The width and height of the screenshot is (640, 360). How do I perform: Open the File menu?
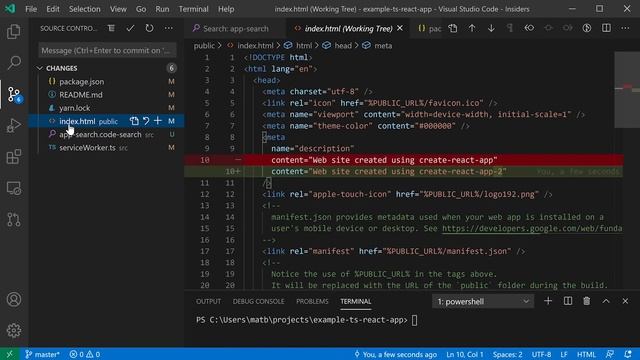coord(31,9)
